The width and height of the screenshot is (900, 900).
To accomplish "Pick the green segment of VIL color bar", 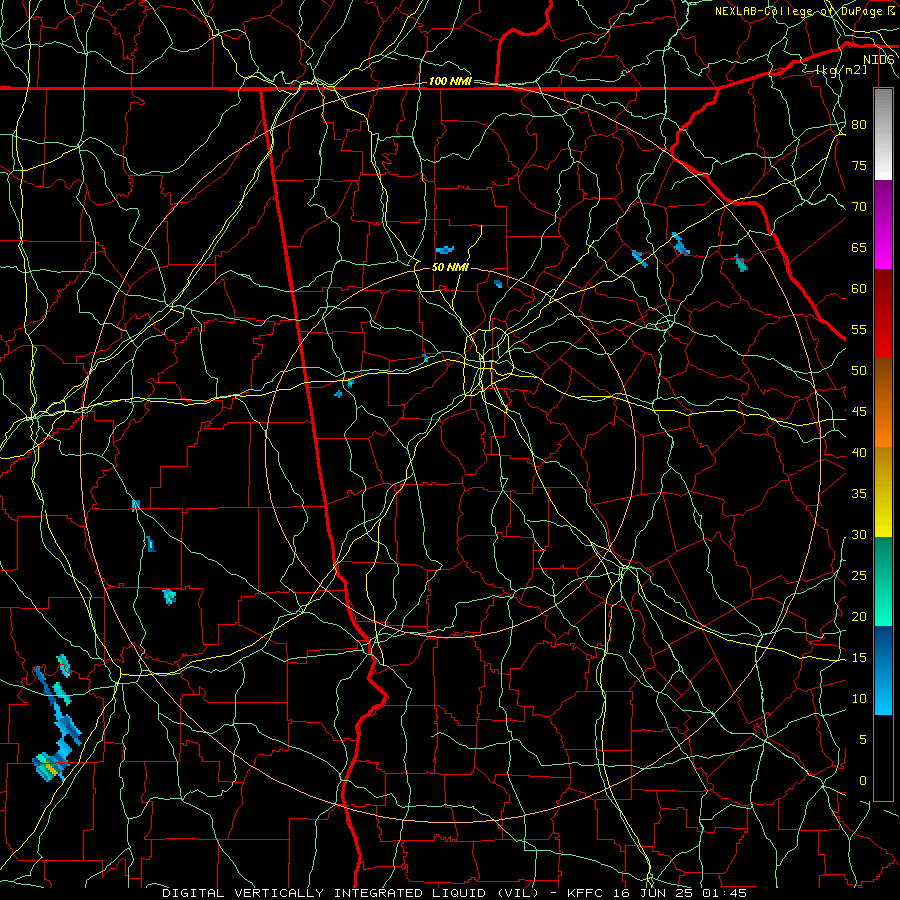I will (883, 581).
